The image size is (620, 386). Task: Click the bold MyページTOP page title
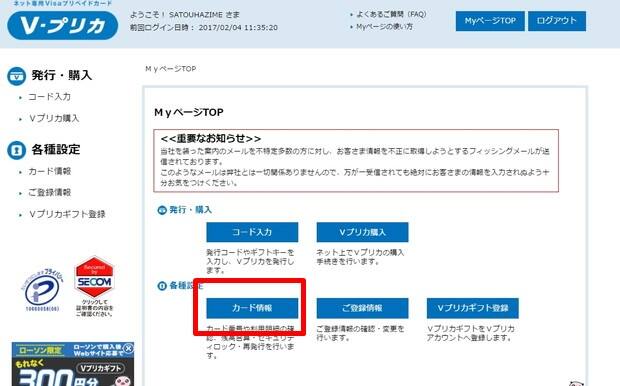(189, 113)
